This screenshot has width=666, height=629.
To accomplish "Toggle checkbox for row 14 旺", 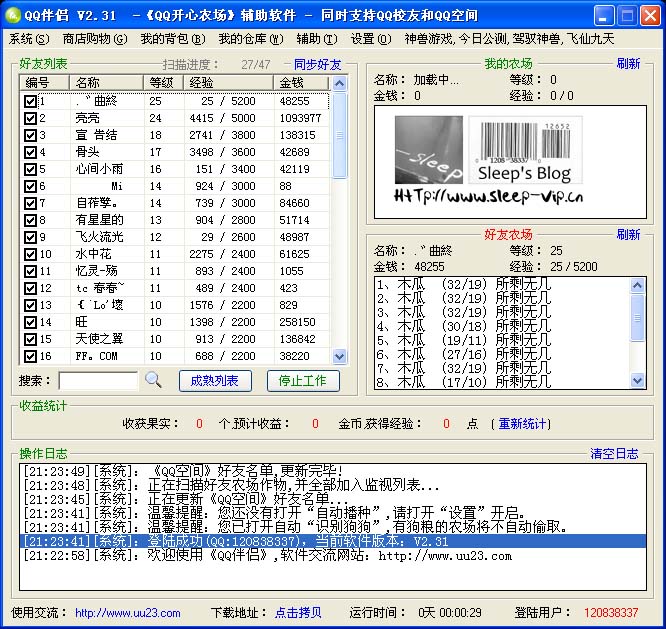I will [x=30, y=322].
